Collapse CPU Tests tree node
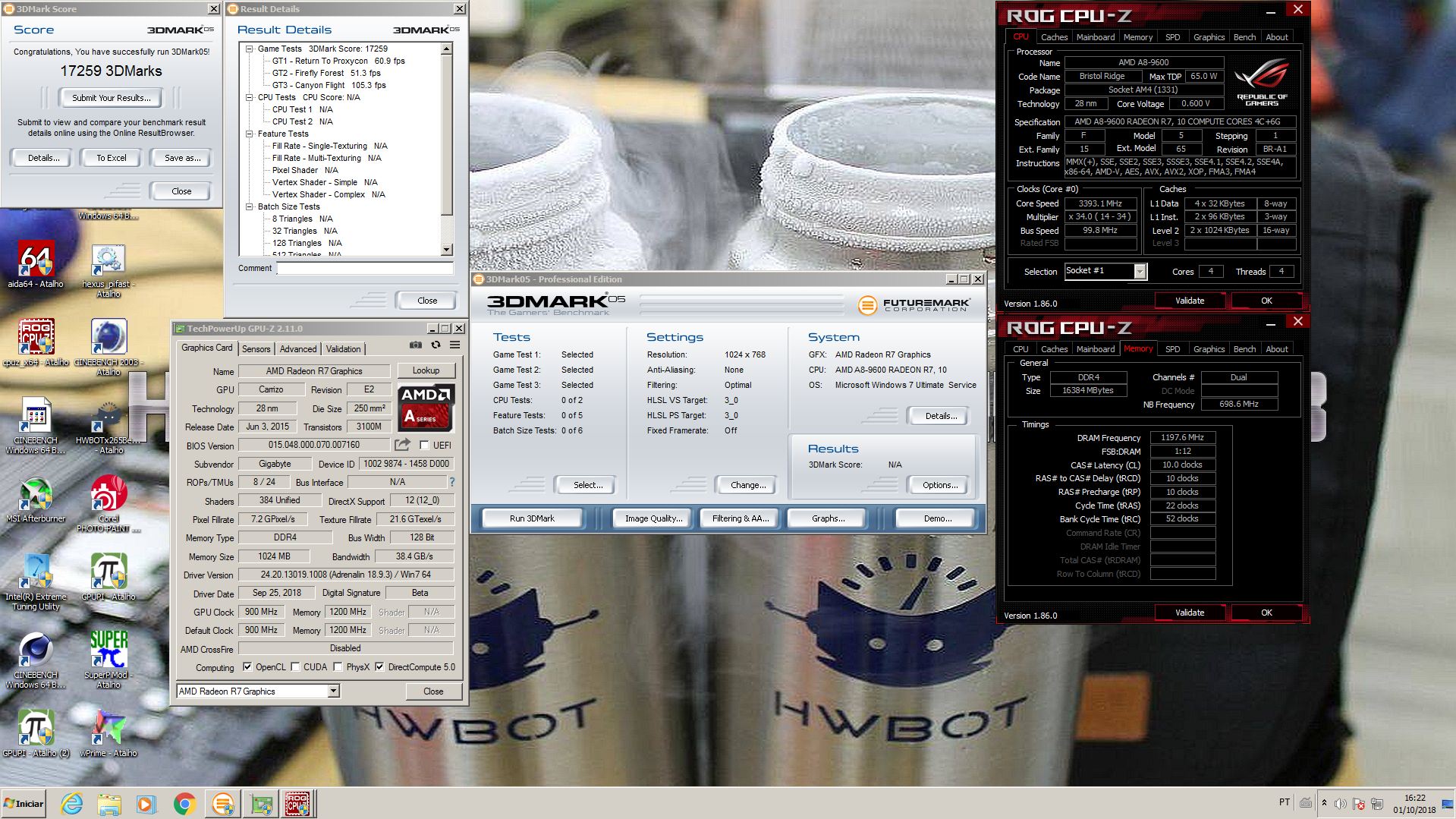The width and height of the screenshot is (1456, 819). pos(250,97)
